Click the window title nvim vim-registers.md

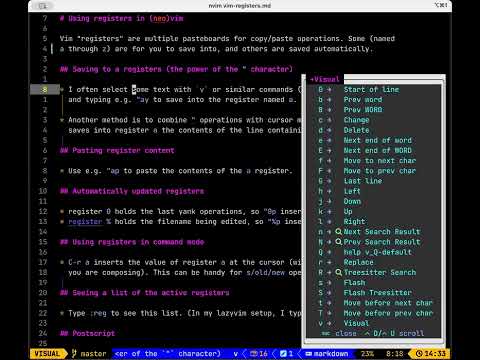tap(239, 5)
